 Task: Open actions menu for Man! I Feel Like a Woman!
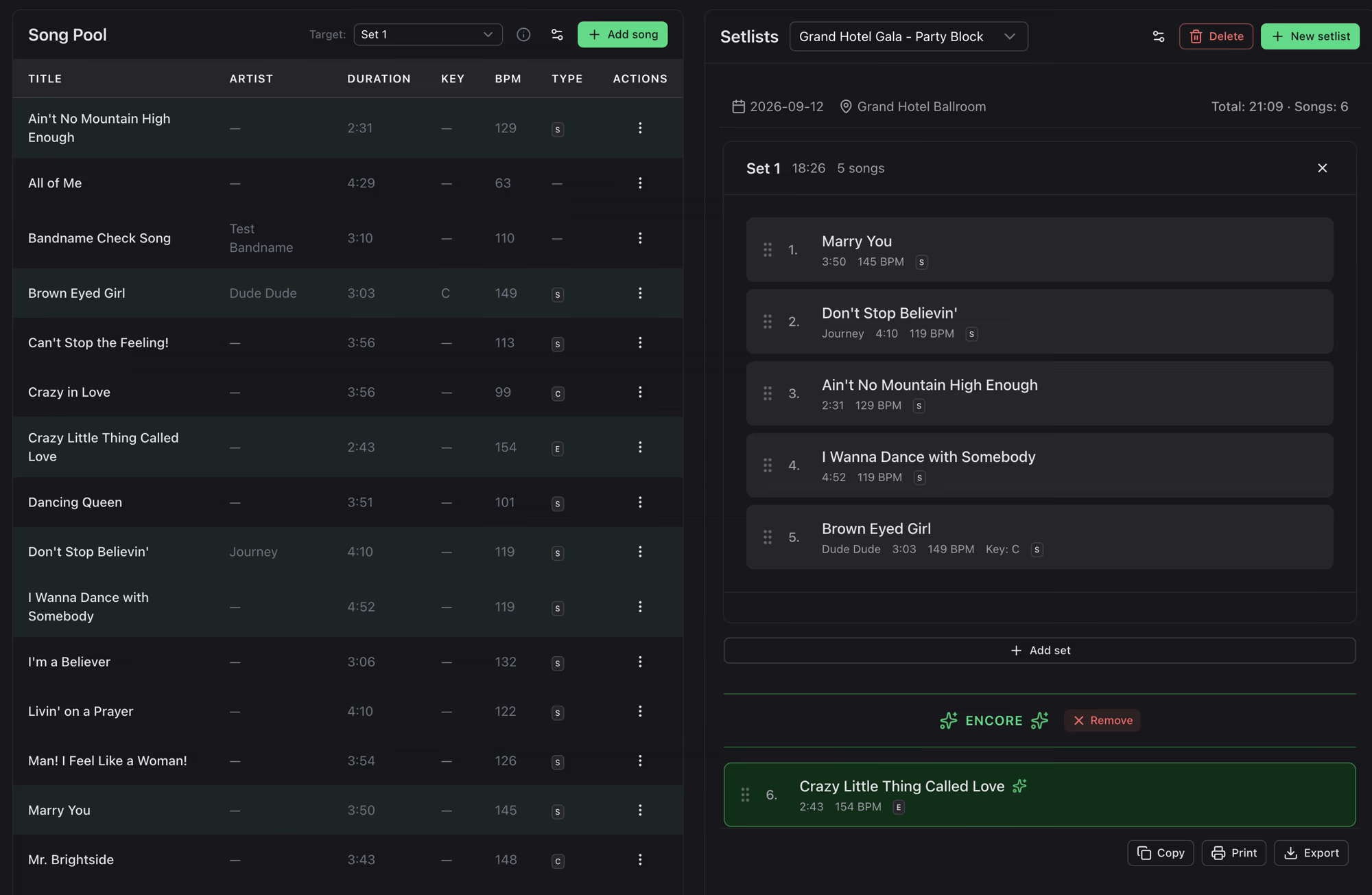640,760
